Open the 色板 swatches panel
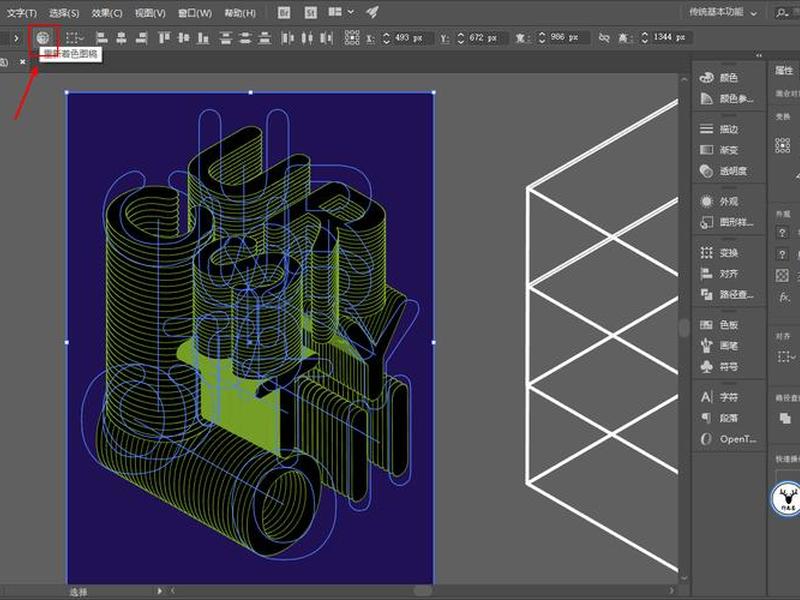Screen dimensions: 800x600 (x=719, y=324)
